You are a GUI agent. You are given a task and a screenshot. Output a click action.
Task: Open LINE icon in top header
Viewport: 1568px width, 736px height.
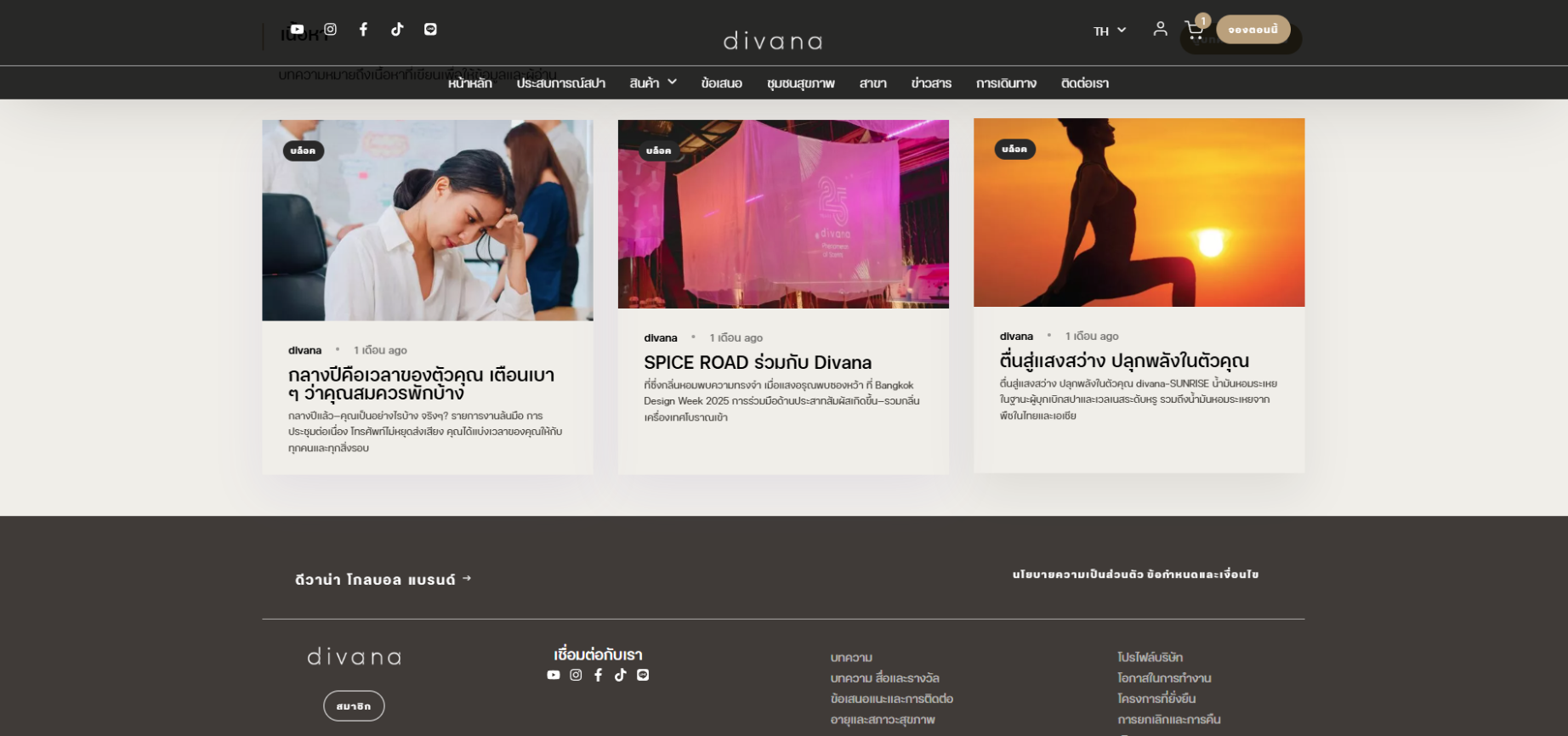[430, 29]
